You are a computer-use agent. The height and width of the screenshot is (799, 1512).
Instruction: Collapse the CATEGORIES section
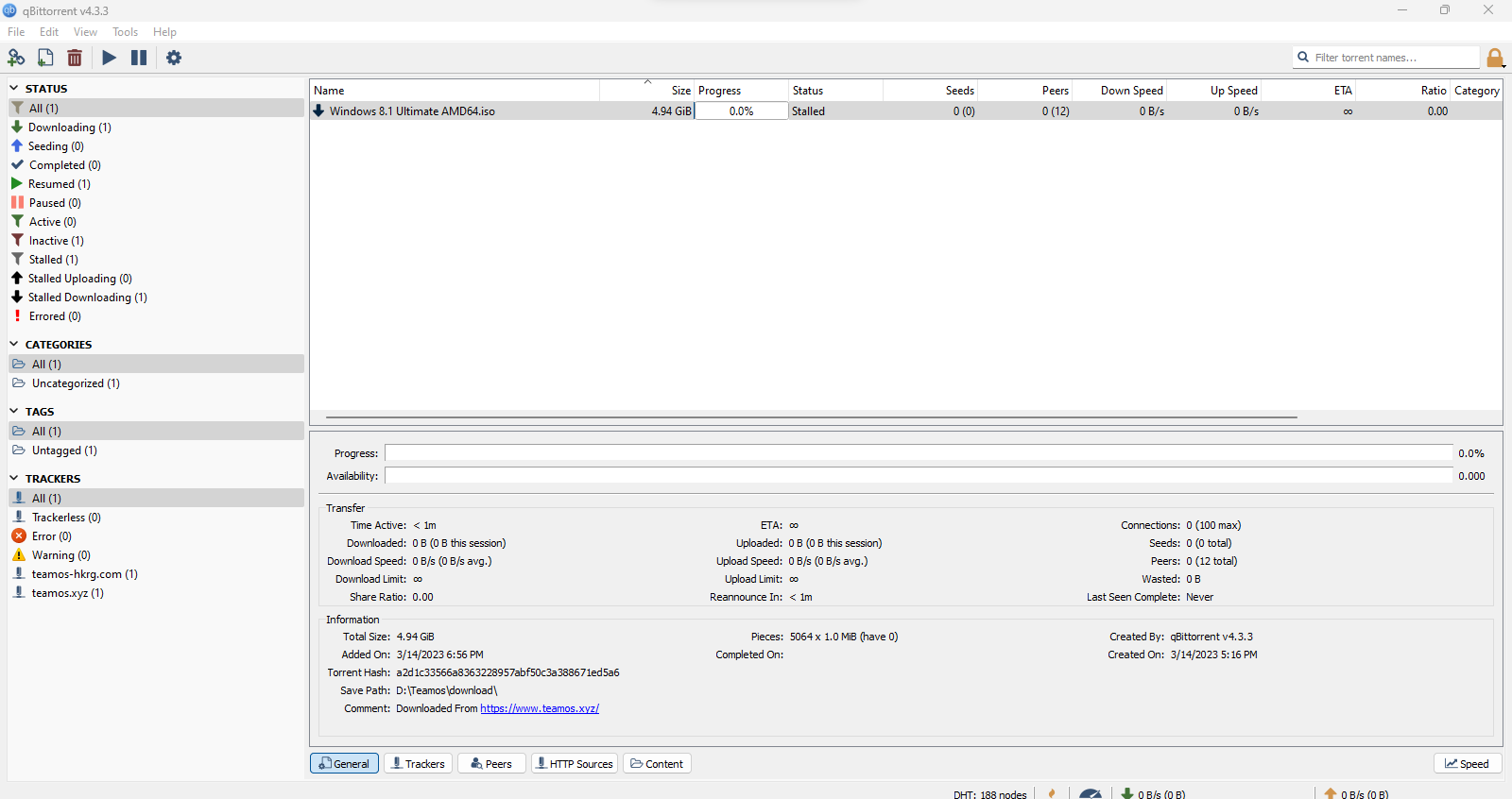[x=14, y=344]
